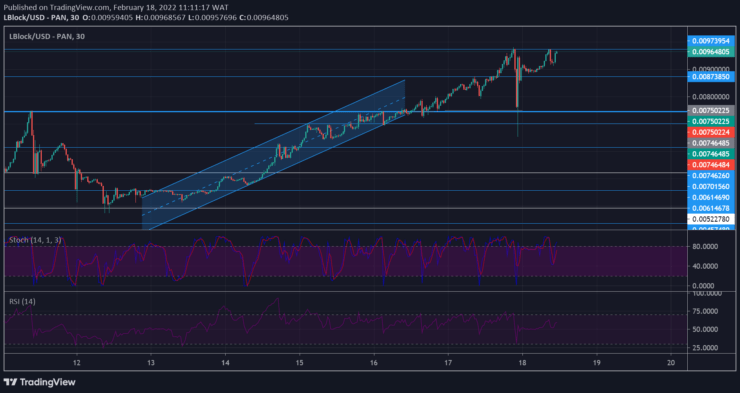Select the blue 0.00701560 price label
This screenshot has width=740, height=393.
coord(711,186)
